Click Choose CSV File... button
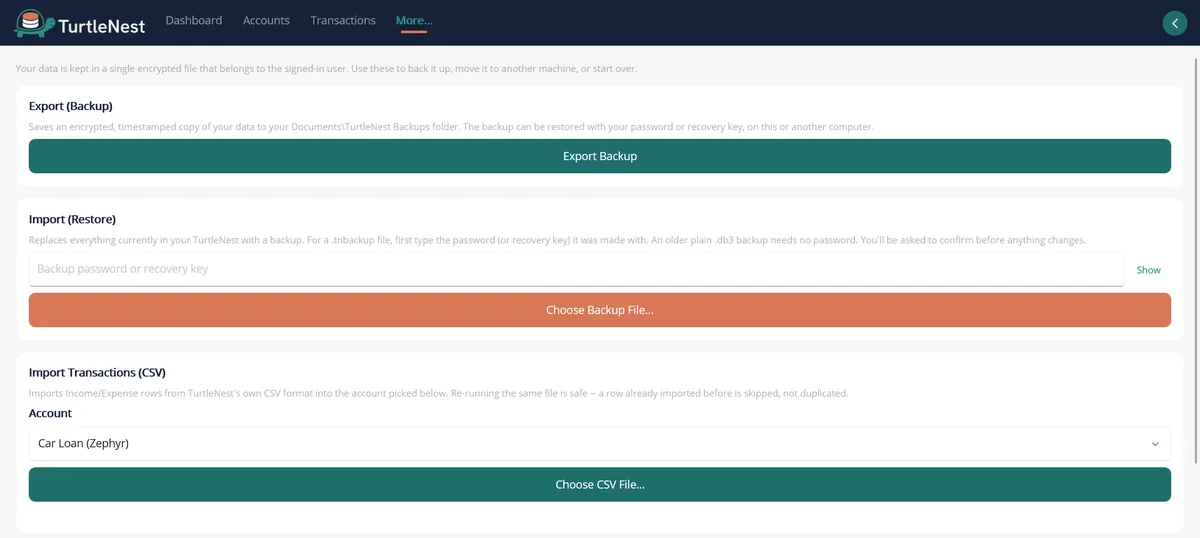This screenshot has height=538, width=1200. tap(600, 484)
